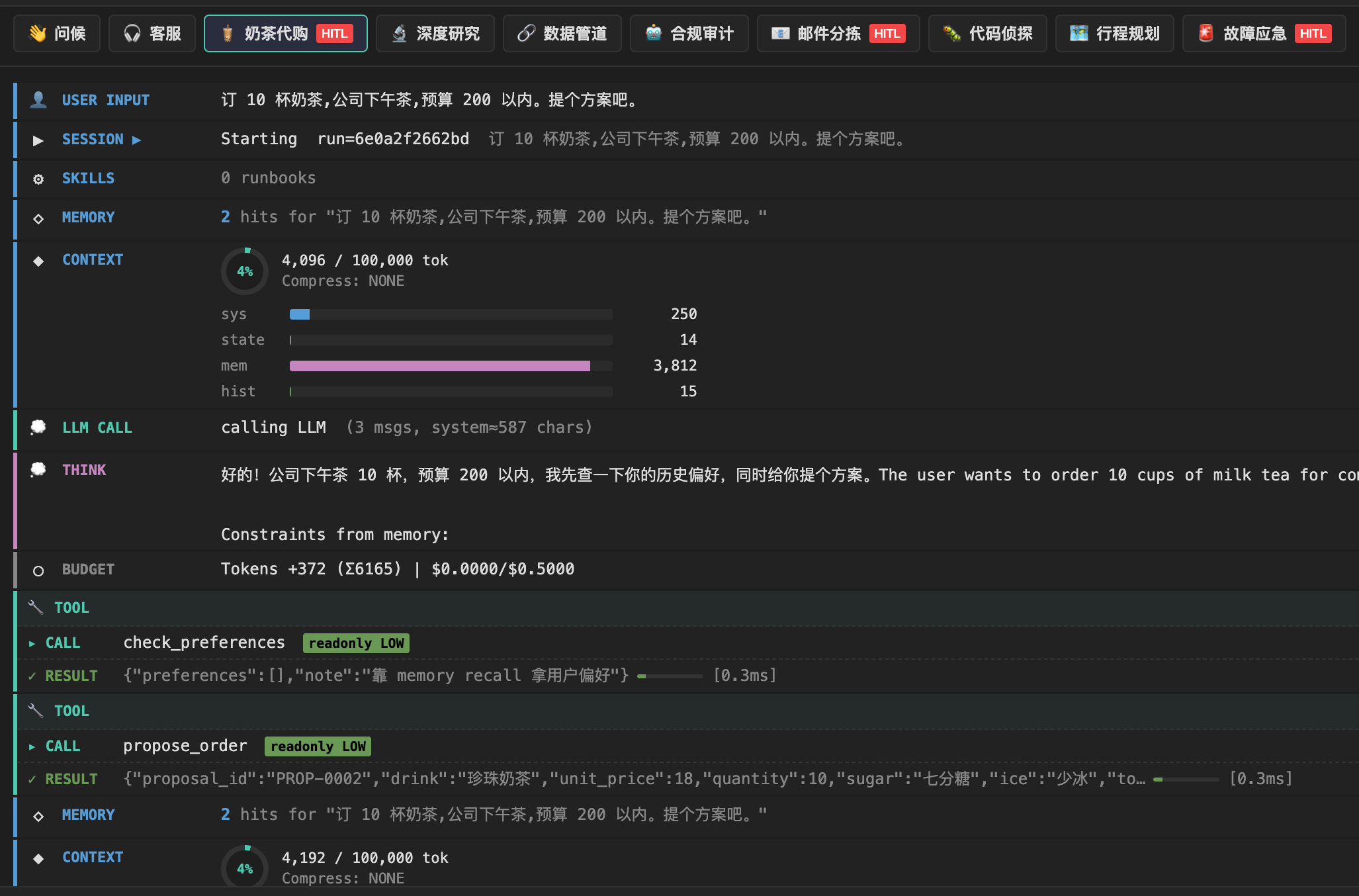Viewport: 1359px width, 896px height.
Task: Expand the propose_order CALL triangle
Action: [x=32, y=746]
